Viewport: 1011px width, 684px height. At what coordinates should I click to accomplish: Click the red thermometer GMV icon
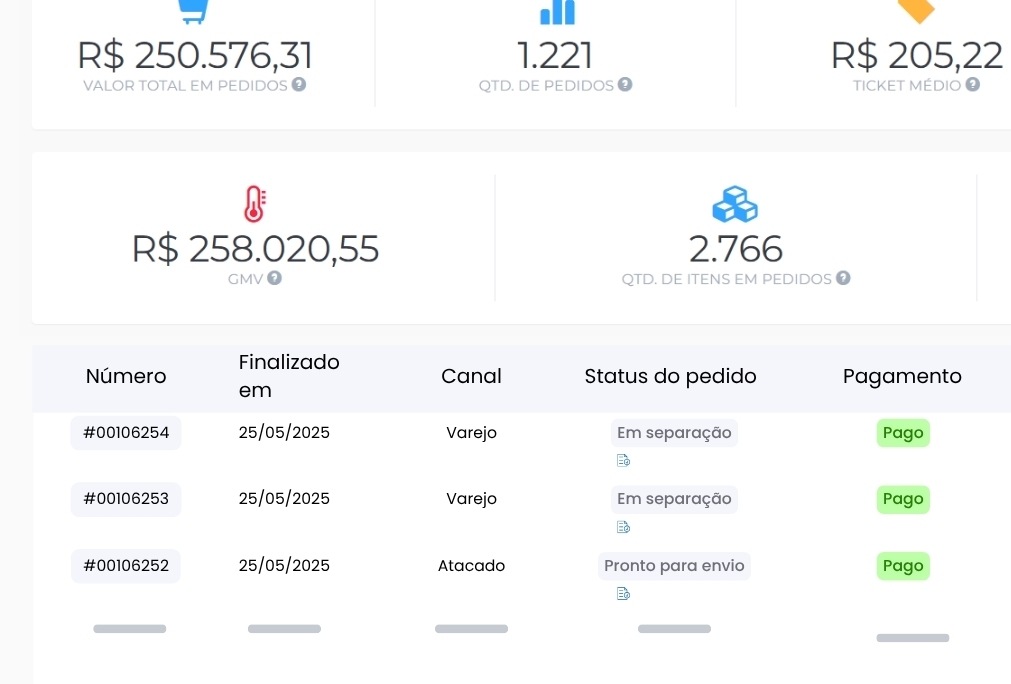coord(254,203)
